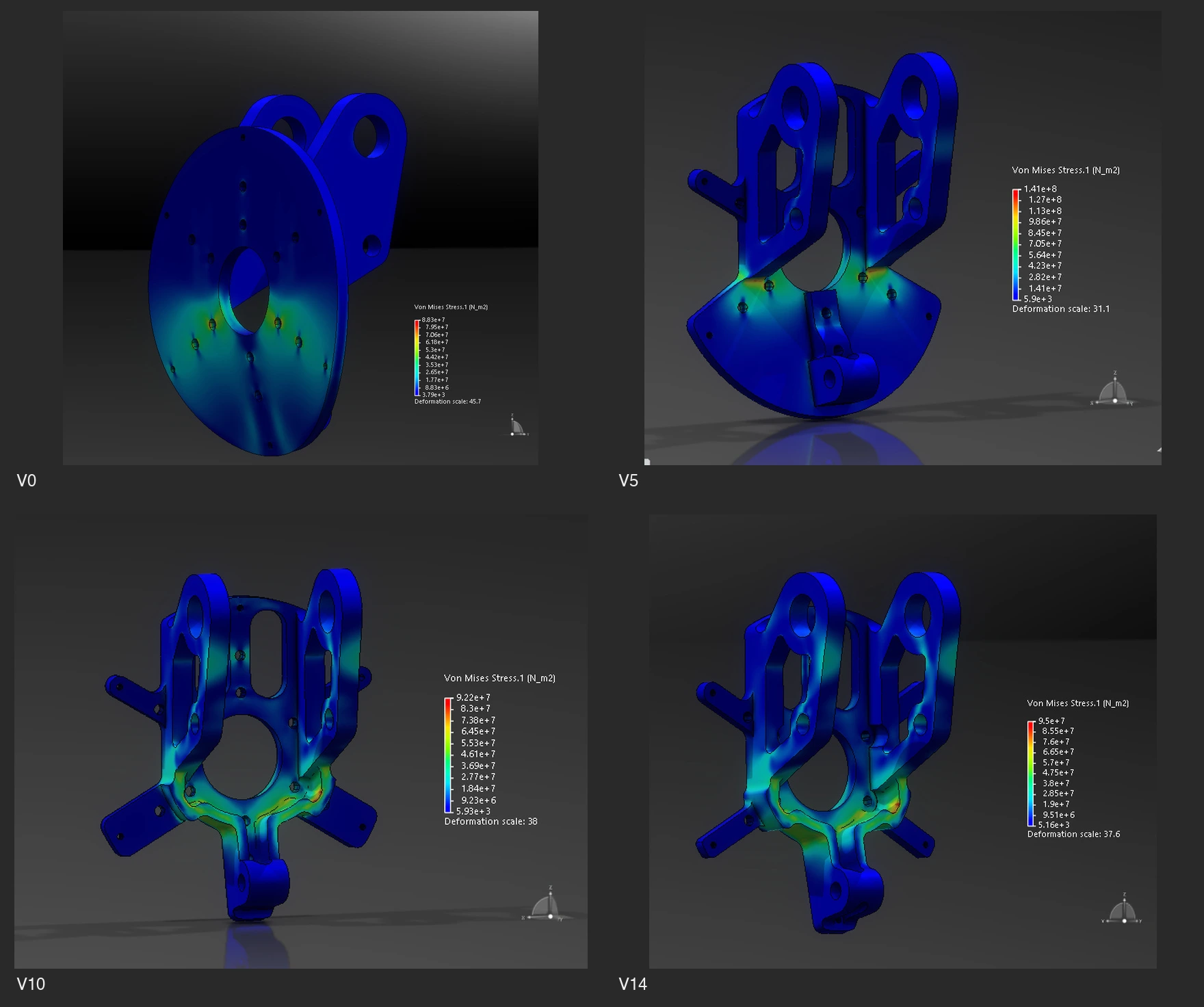
Task: Select the maximum stress value 8.83e+7
Action: point(433,320)
